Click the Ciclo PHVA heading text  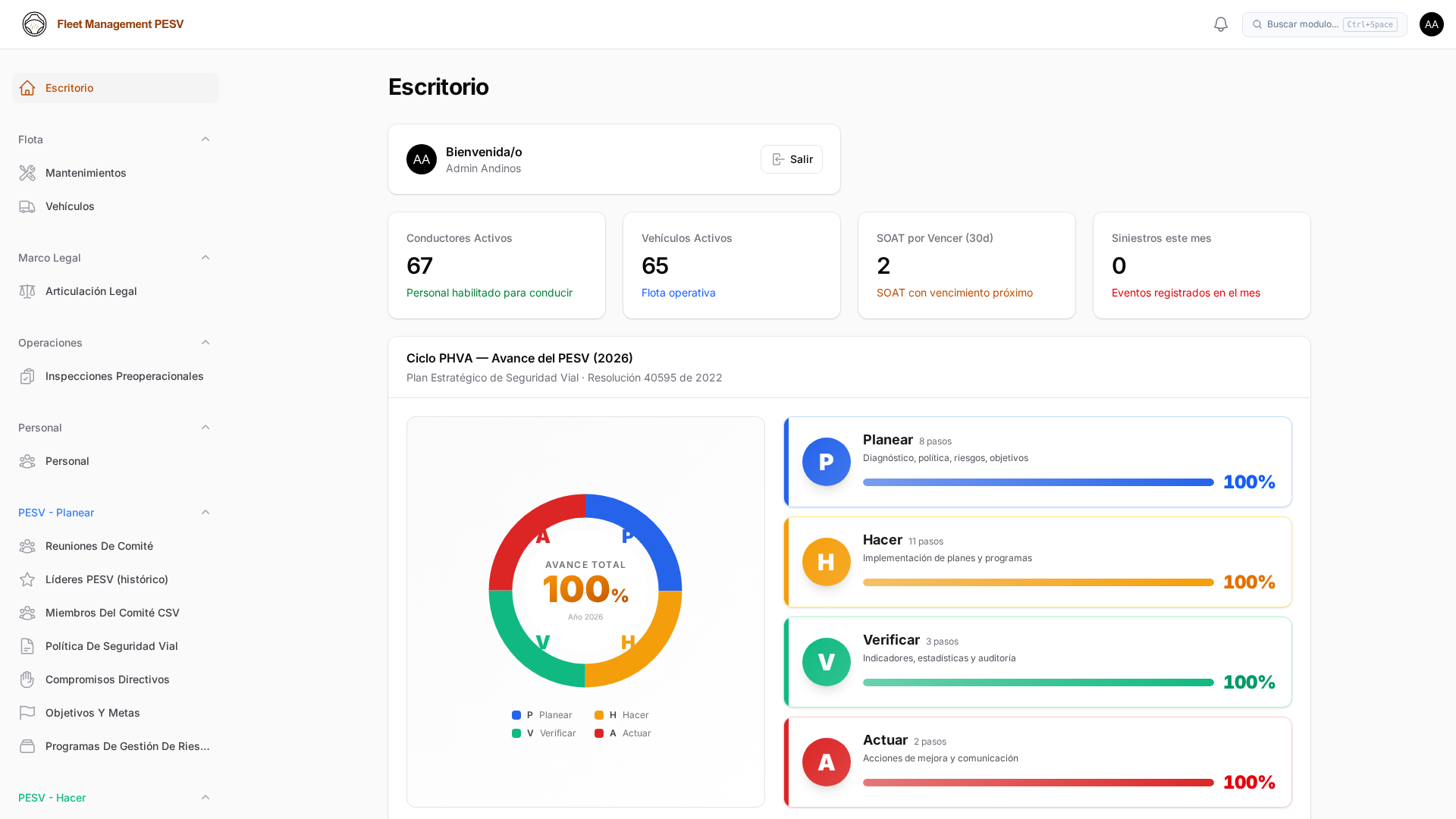pyautogui.click(x=519, y=358)
